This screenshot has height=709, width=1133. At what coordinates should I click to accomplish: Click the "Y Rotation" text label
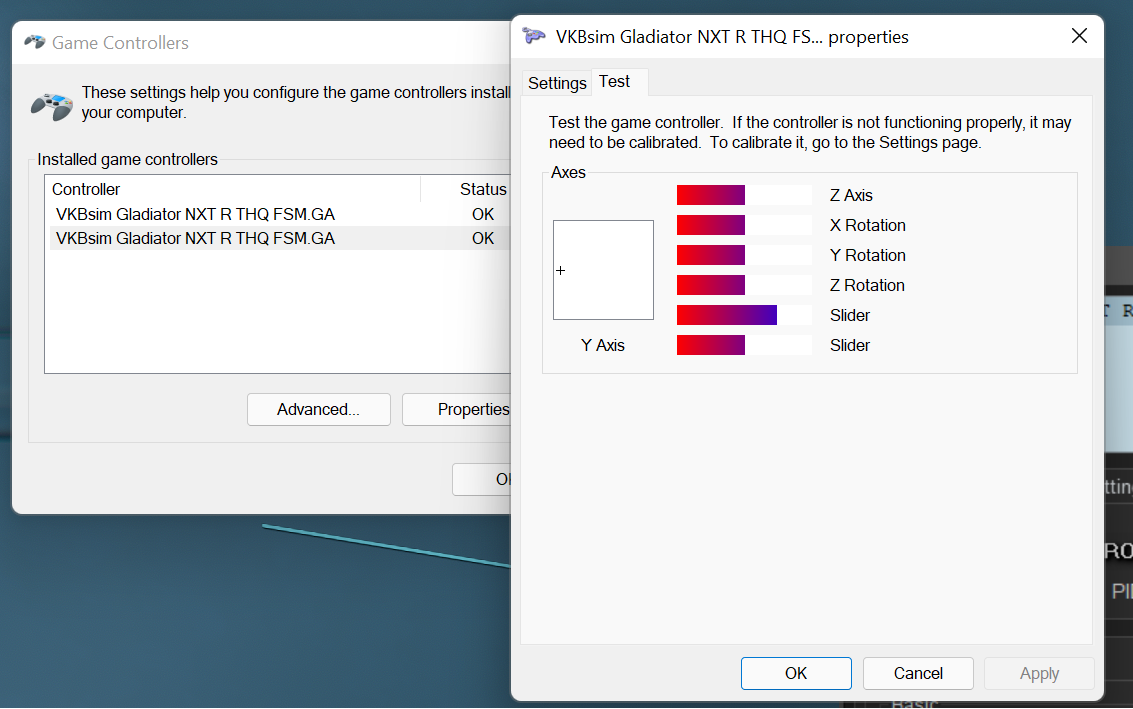pos(867,255)
